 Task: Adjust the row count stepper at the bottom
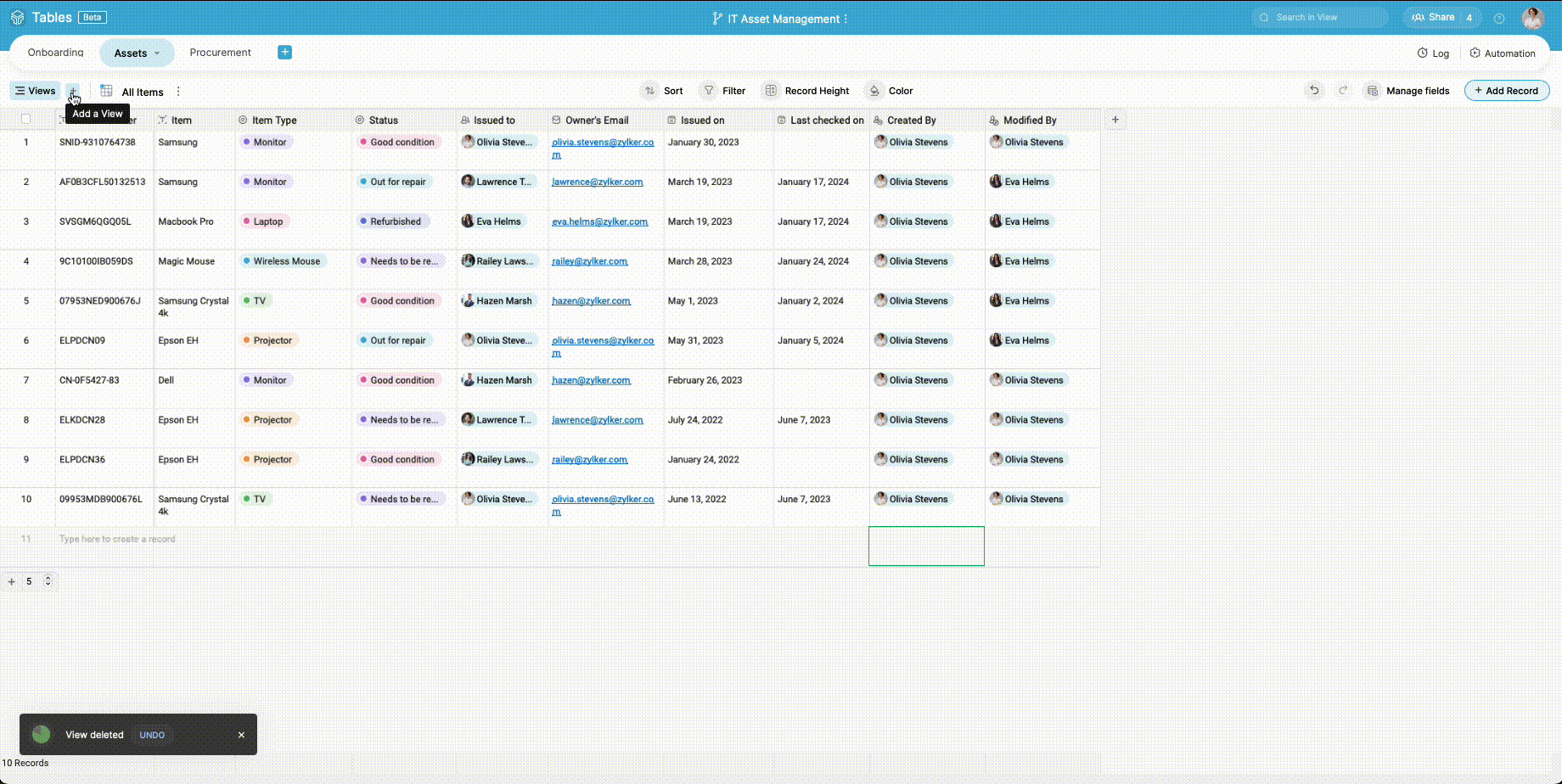pos(48,581)
